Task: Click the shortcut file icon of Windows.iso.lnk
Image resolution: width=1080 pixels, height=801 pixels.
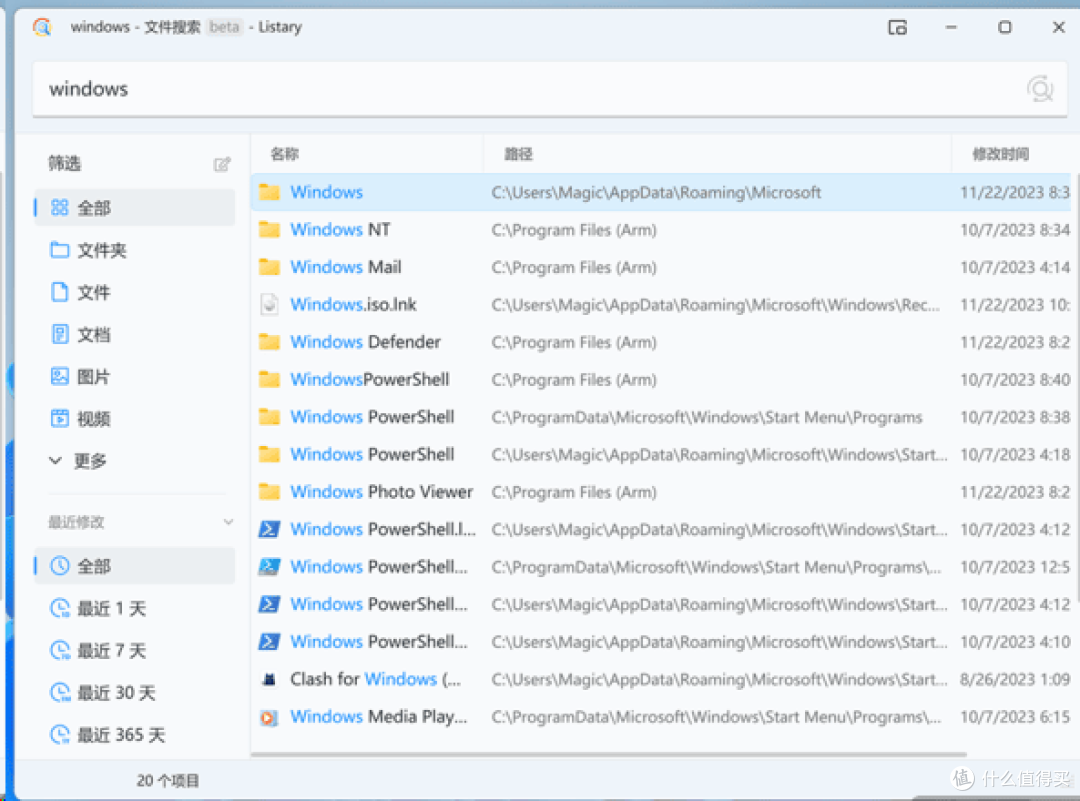Action: [x=269, y=304]
